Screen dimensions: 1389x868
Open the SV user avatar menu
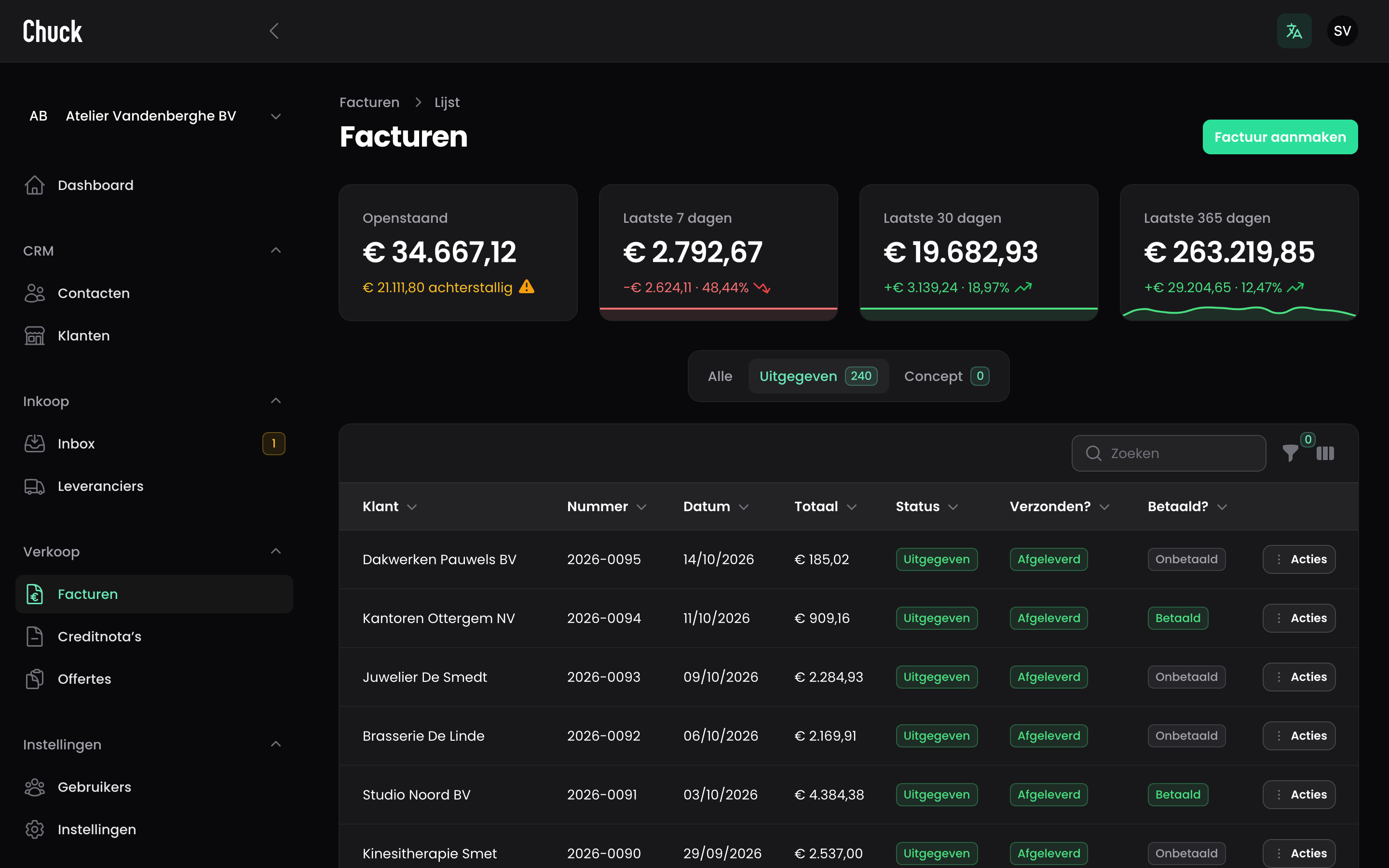pyautogui.click(x=1342, y=31)
